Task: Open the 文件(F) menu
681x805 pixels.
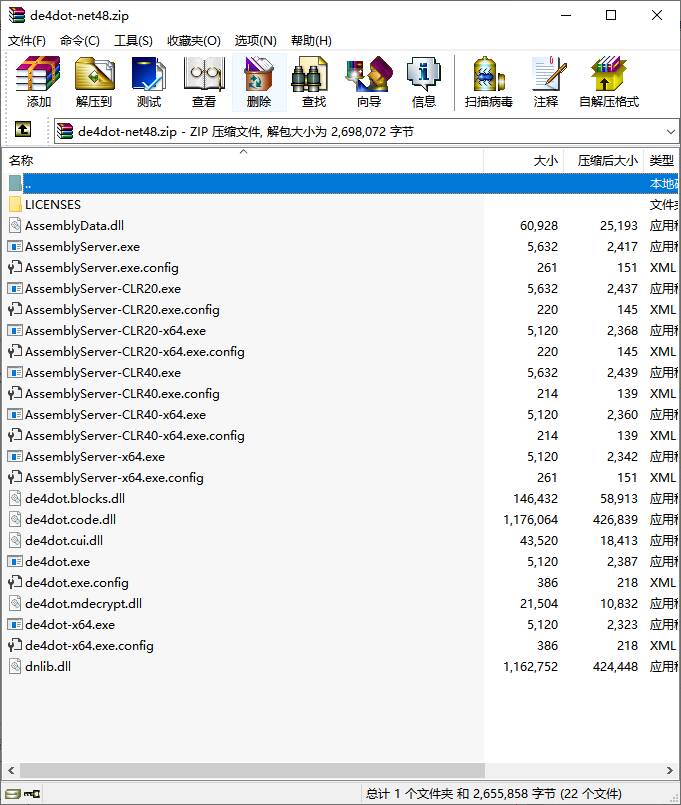Action: click(x=27, y=41)
